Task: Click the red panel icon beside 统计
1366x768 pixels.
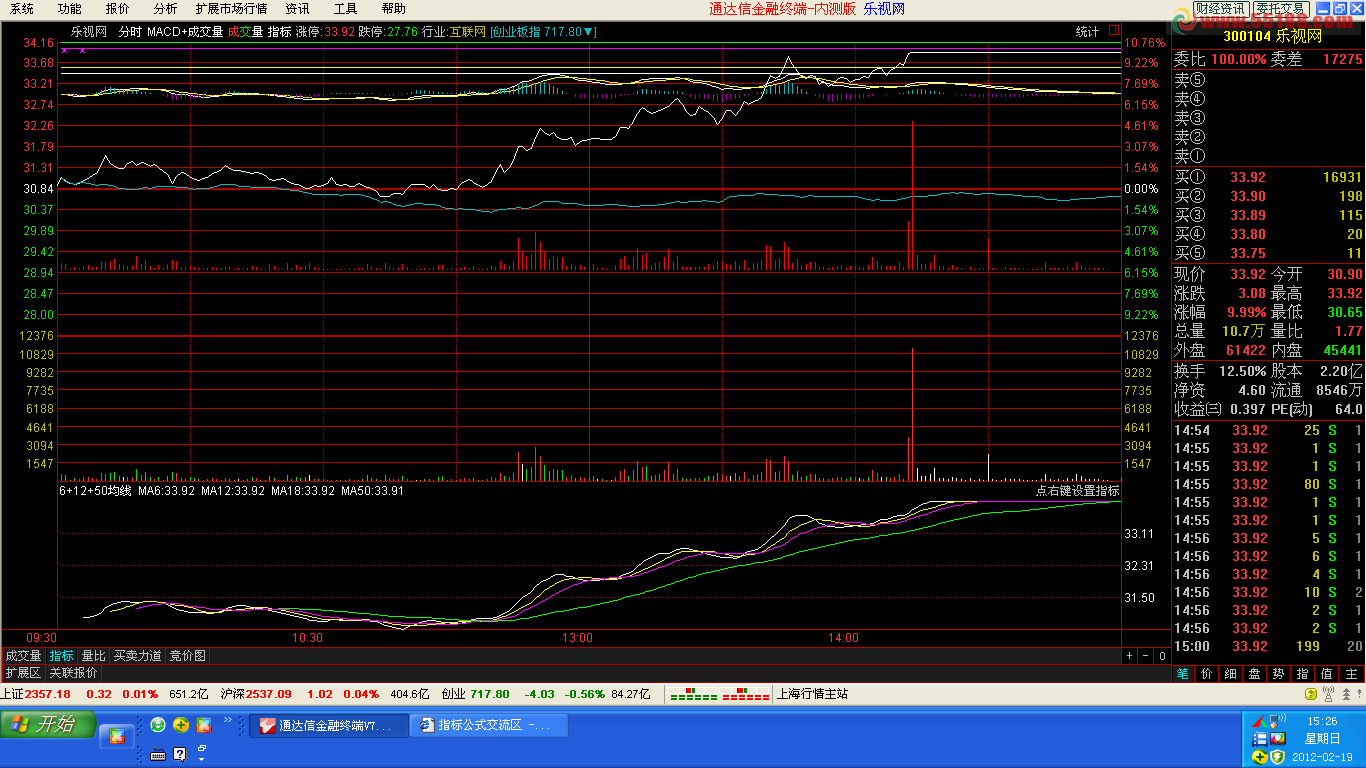Action: [x=1114, y=31]
